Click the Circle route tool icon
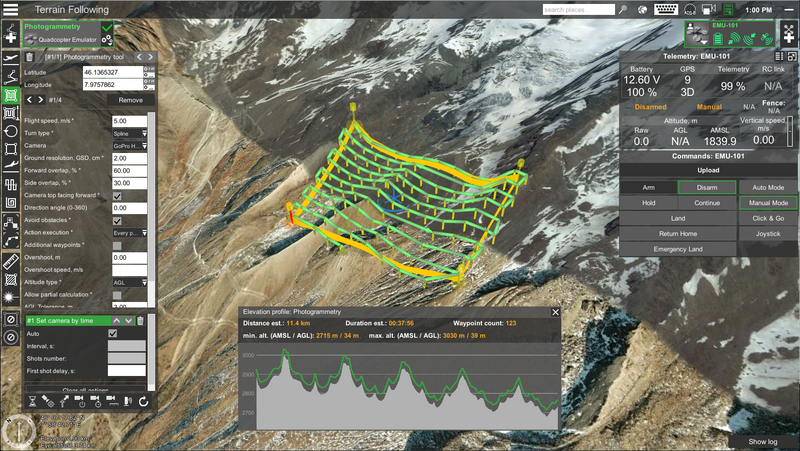 [x=11, y=131]
